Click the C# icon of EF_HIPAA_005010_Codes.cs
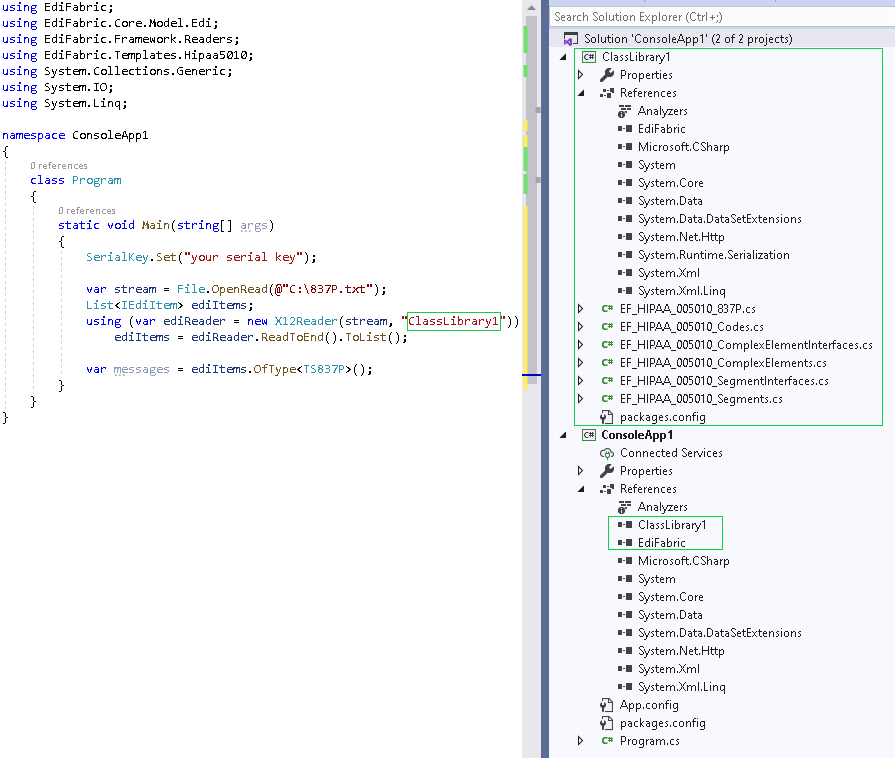The image size is (895, 758). pos(607,326)
